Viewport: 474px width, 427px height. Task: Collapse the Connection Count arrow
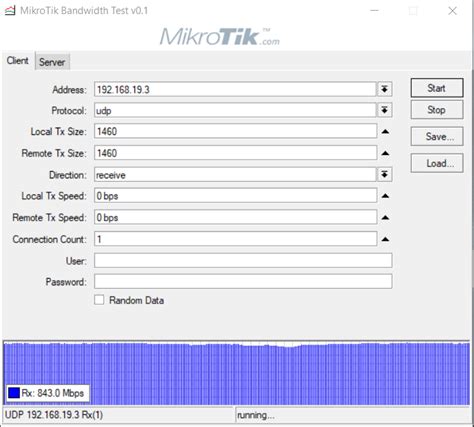tap(385, 239)
